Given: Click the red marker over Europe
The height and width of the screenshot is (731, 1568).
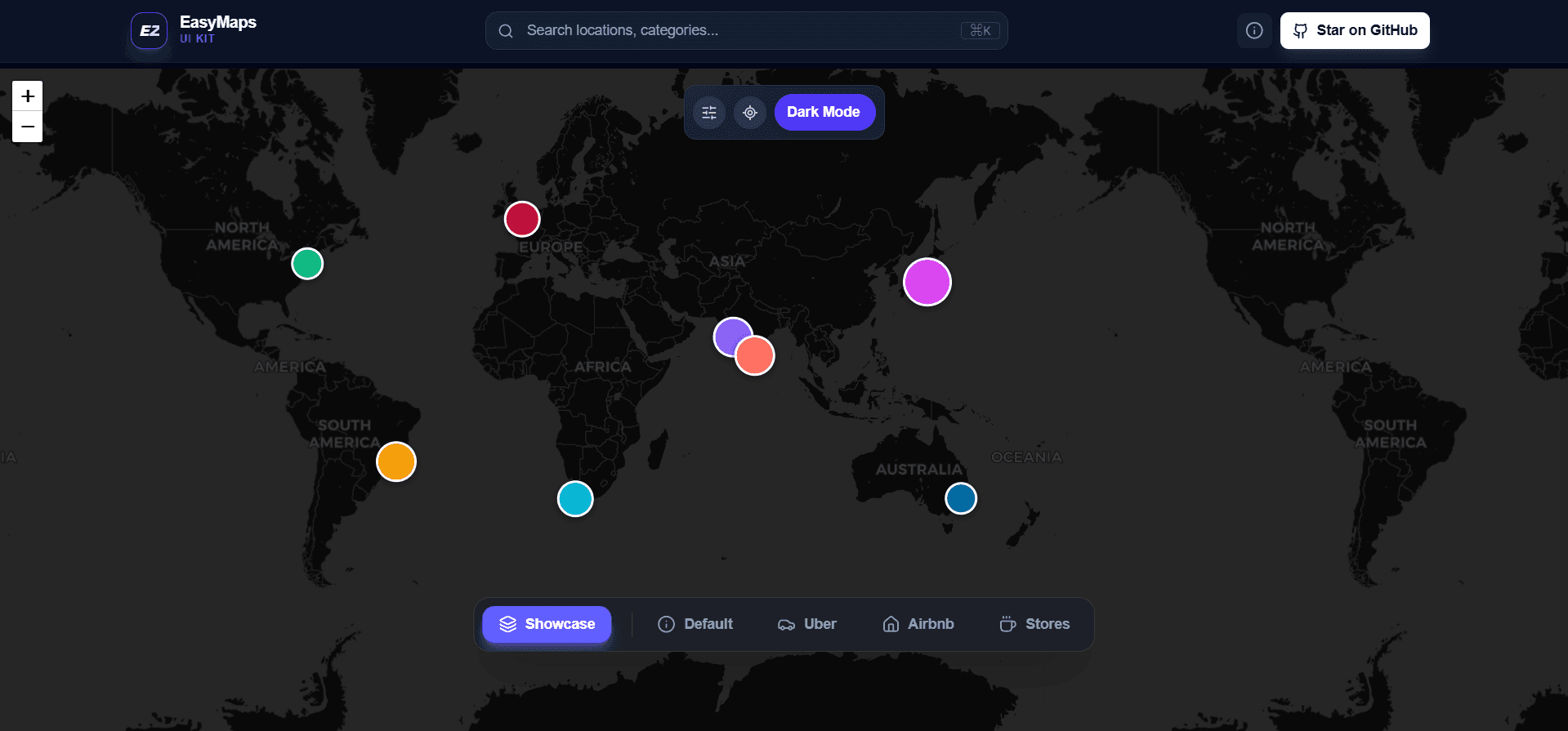Looking at the screenshot, I should (x=522, y=219).
